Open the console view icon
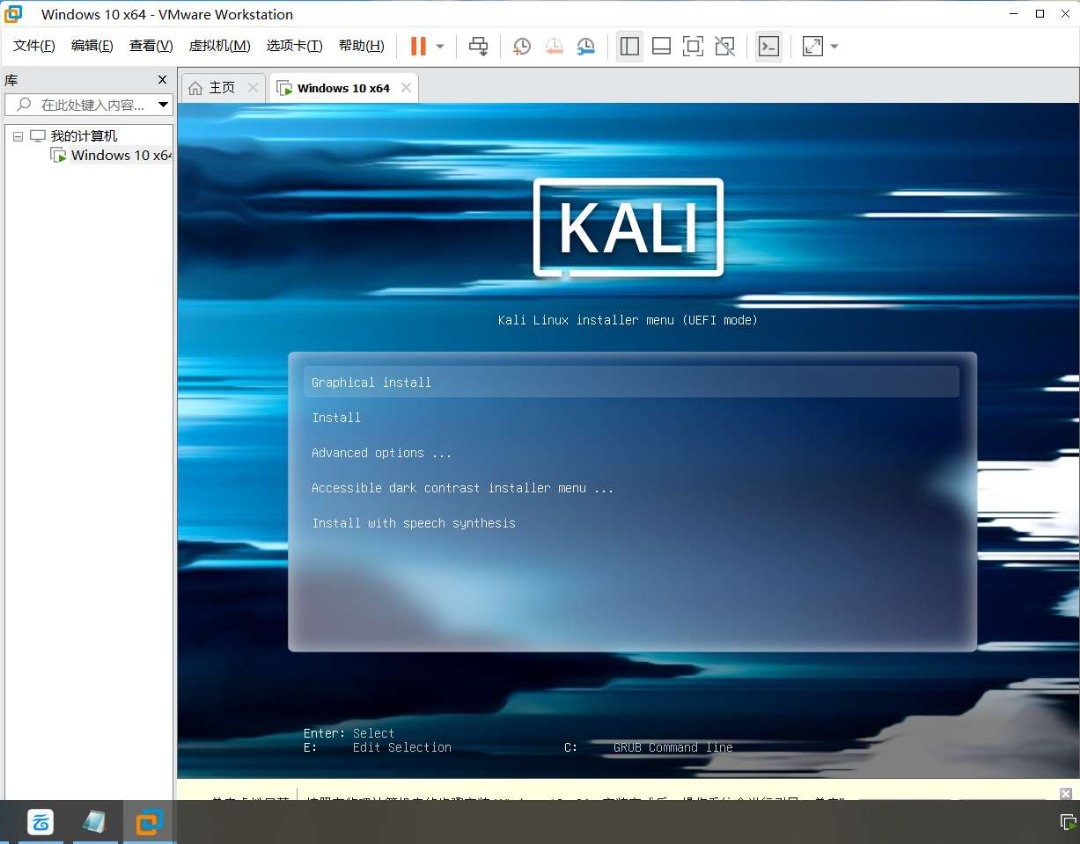Image resolution: width=1080 pixels, height=844 pixels. (x=768, y=46)
